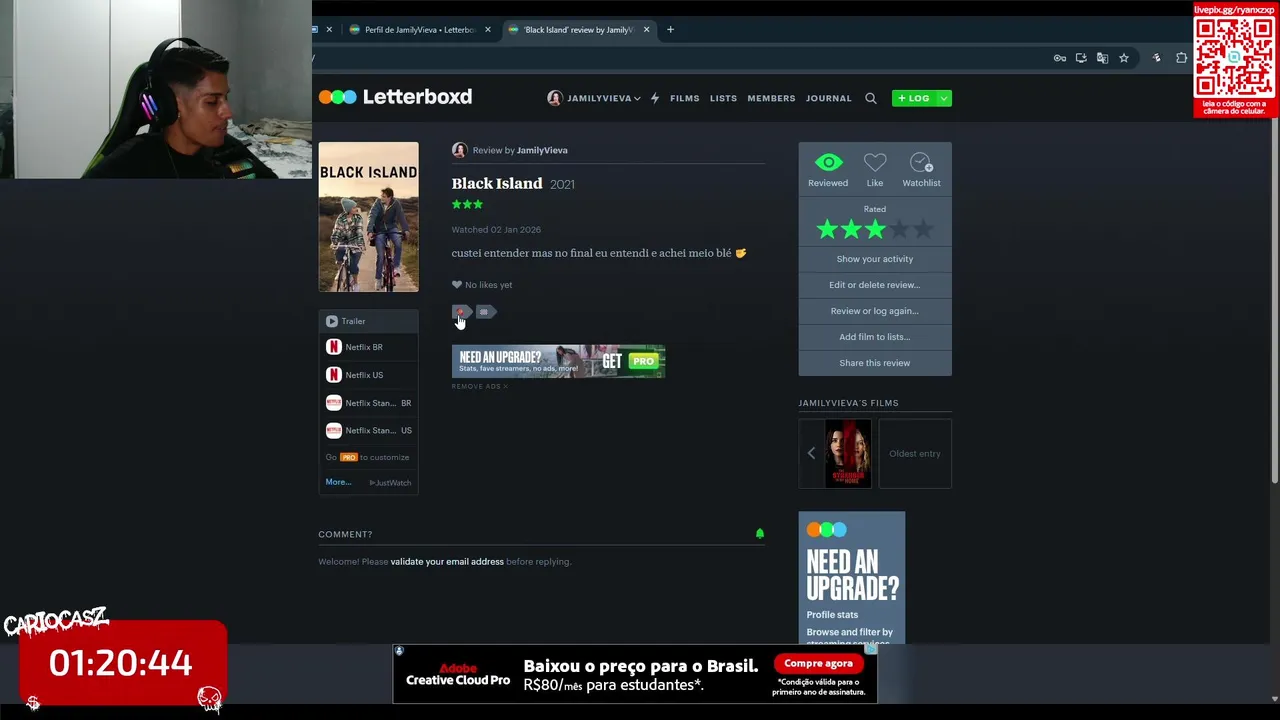Expand the LOG button dropdown arrow

click(943, 98)
